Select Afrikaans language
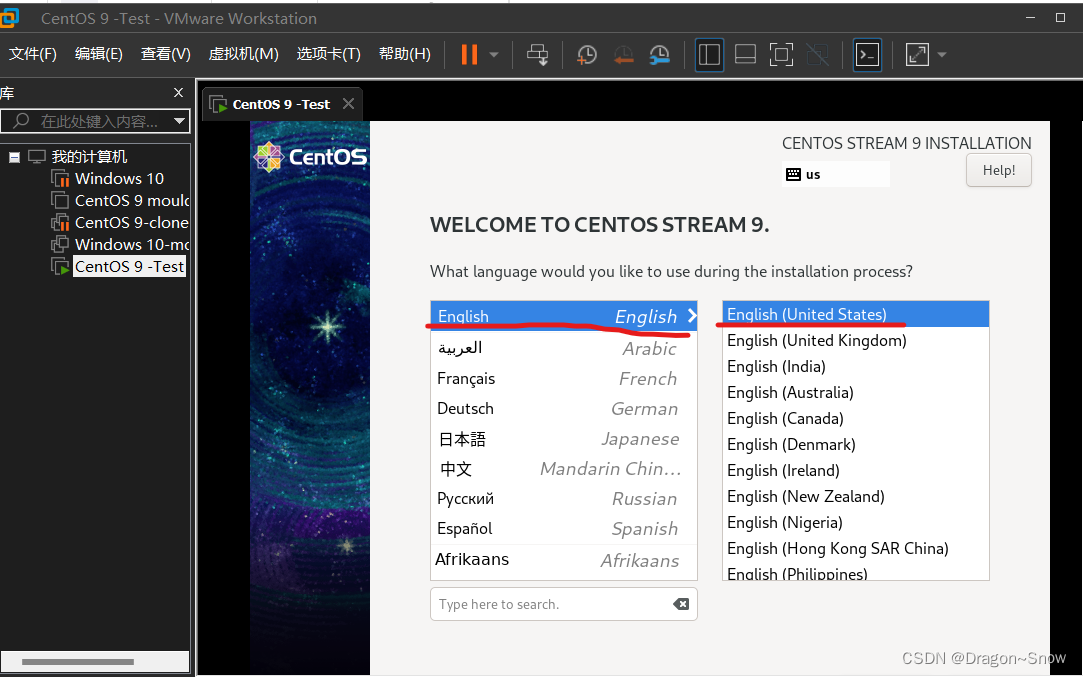 click(564, 560)
